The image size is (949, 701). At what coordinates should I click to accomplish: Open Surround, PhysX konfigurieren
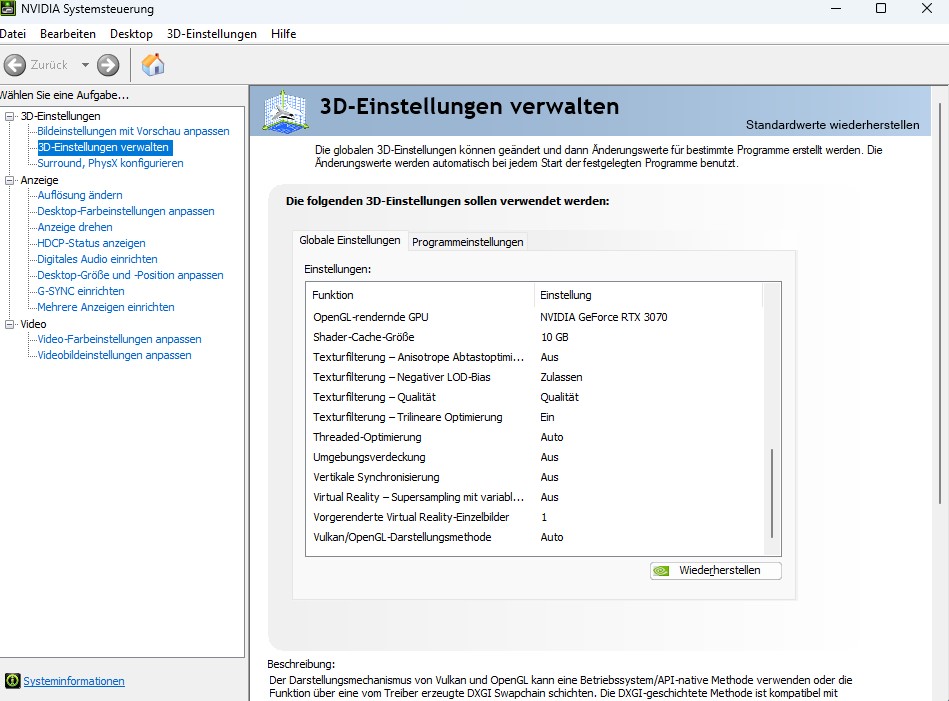[x=110, y=163]
